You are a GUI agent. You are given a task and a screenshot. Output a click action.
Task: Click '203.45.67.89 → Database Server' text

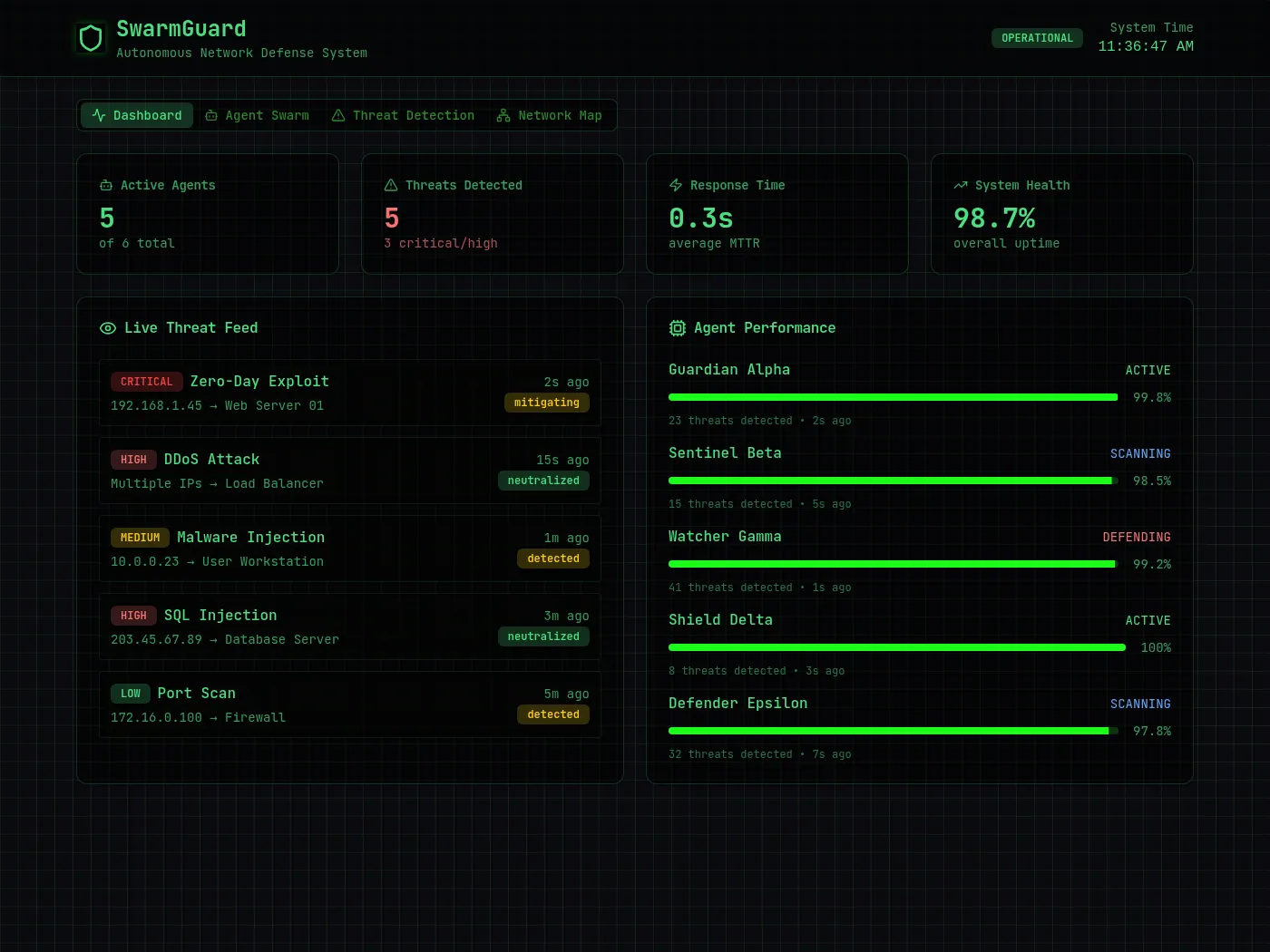(225, 639)
